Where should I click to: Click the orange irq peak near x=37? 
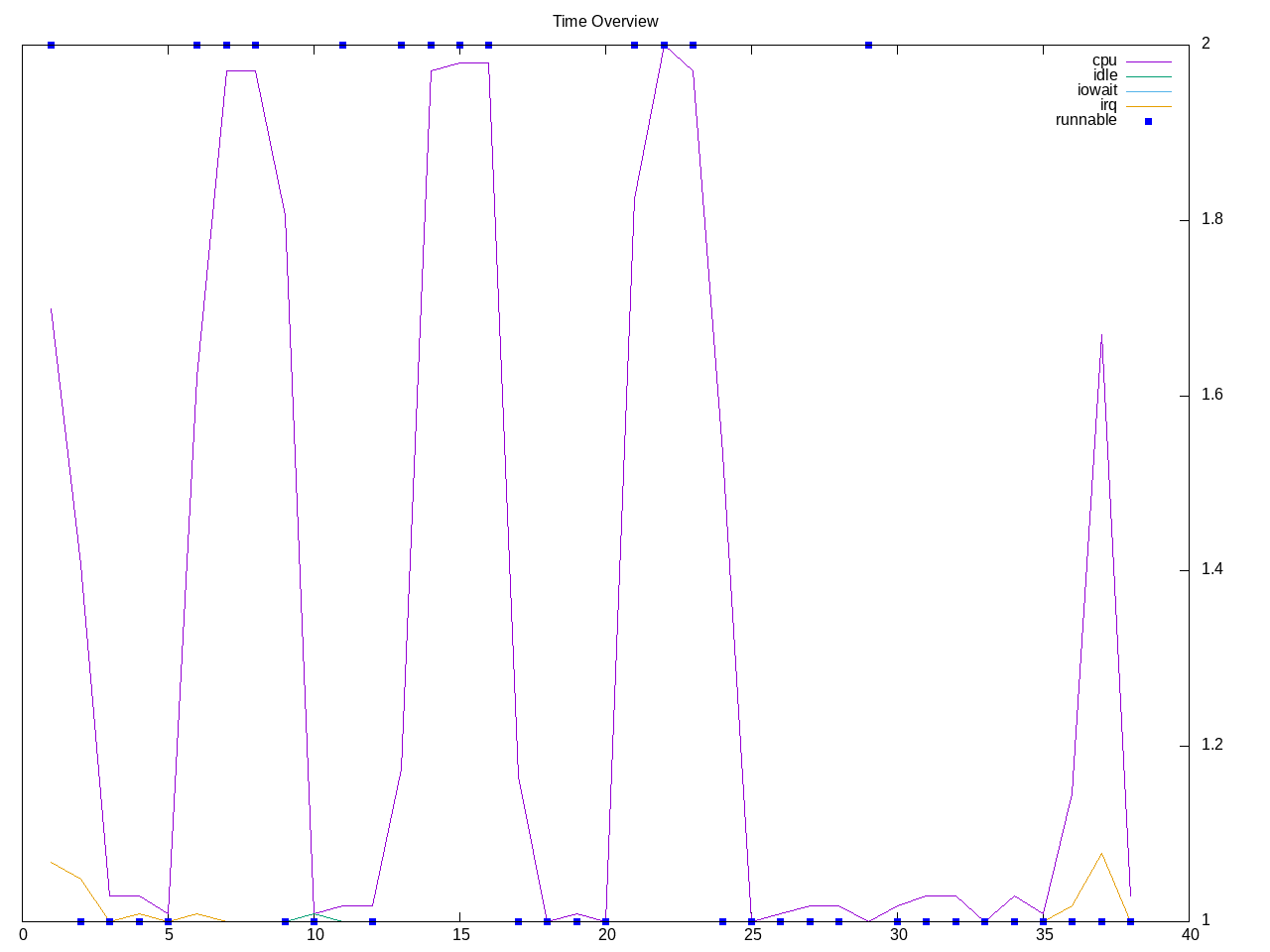point(1101,854)
